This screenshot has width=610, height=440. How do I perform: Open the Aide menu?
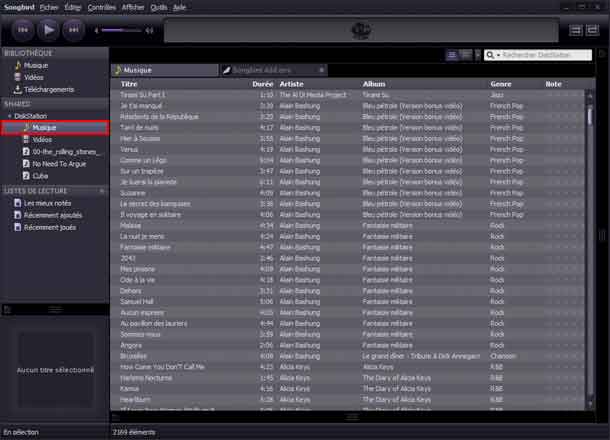[179, 7]
